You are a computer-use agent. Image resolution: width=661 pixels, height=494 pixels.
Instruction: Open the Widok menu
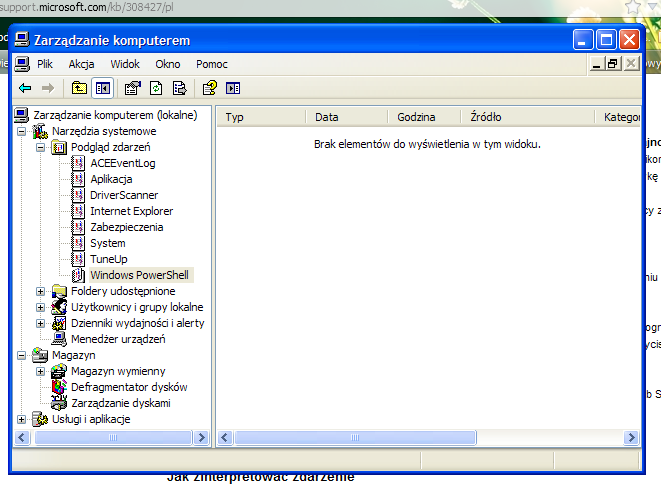(125, 64)
